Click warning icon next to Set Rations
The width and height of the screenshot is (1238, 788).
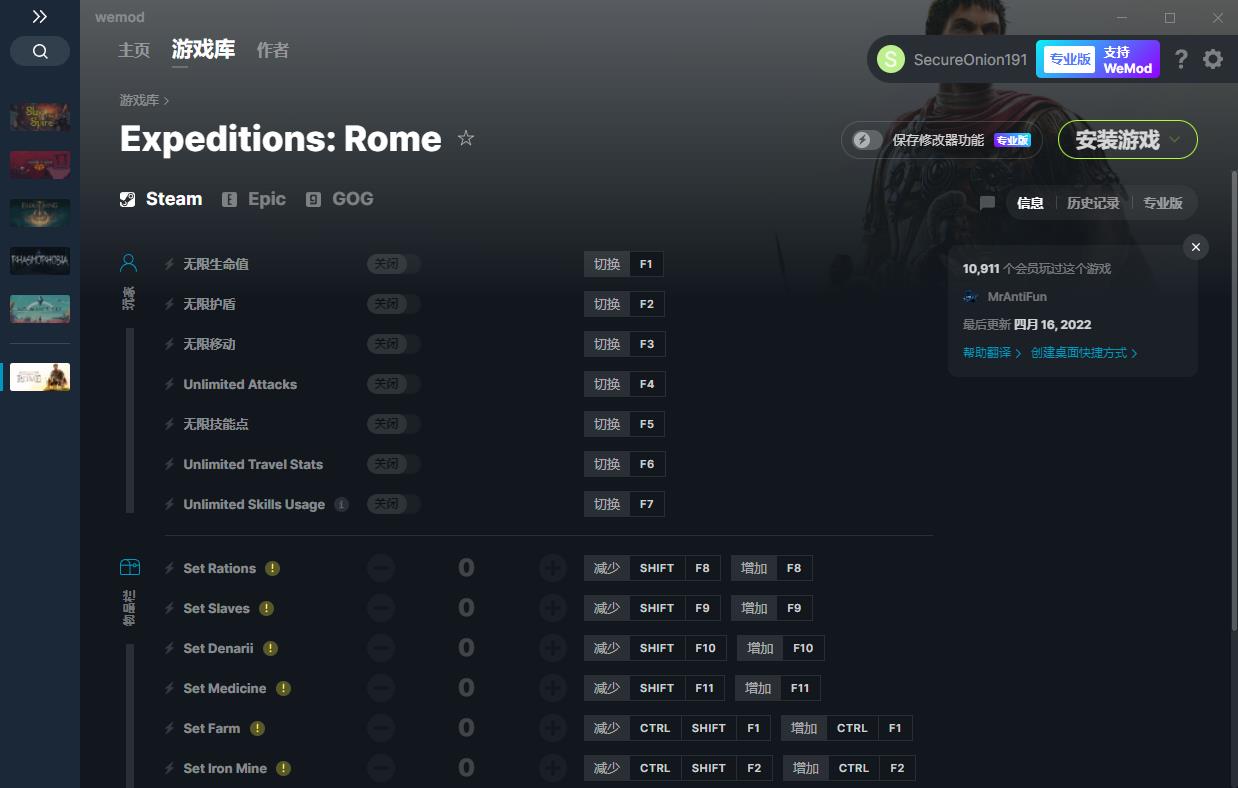[x=272, y=568]
